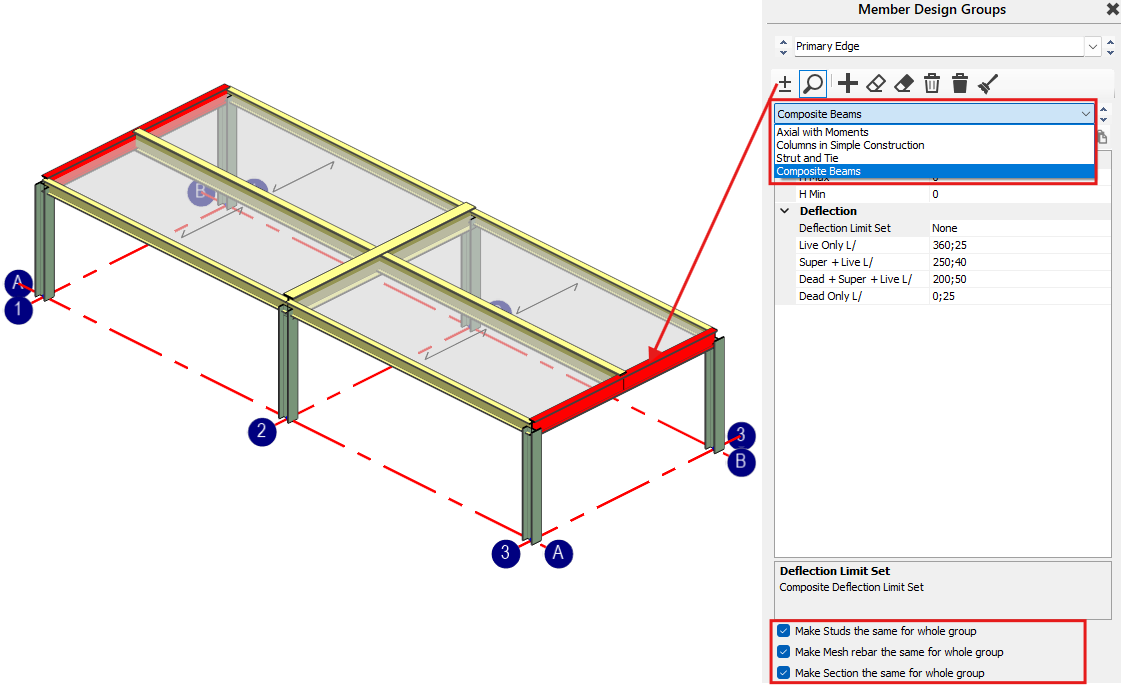Collapse the Deflection property section
Image resolution: width=1121 pixels, height=685 pixels.
[785, 211]
